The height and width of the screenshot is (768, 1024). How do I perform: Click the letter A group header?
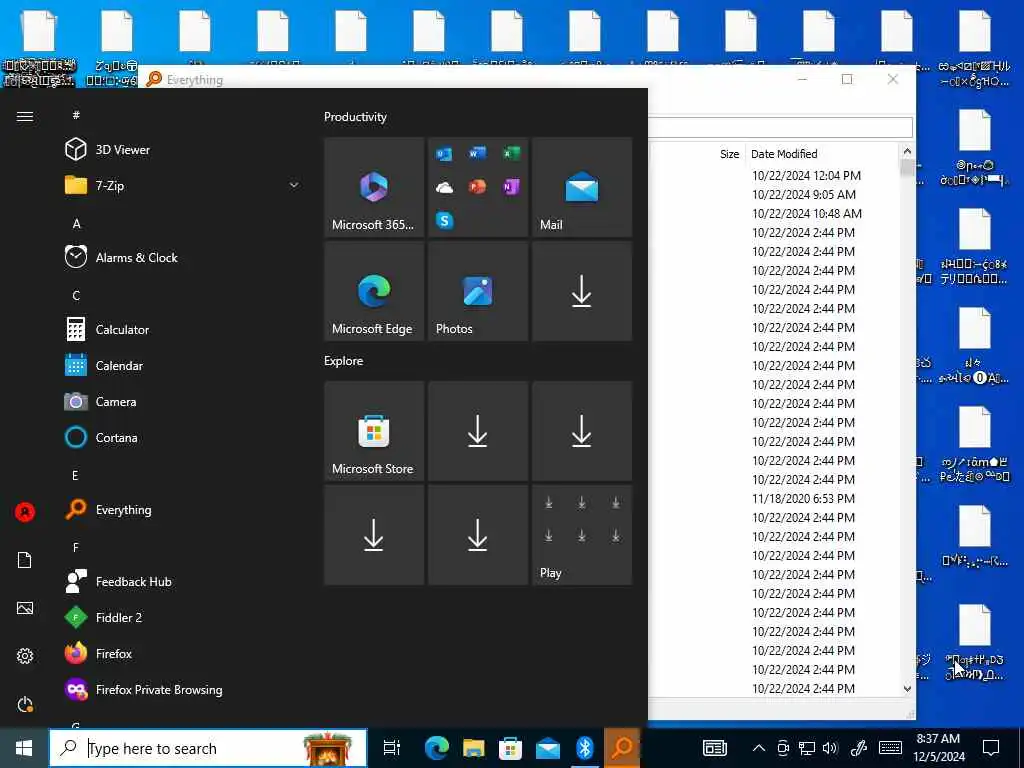click(76, 223)
